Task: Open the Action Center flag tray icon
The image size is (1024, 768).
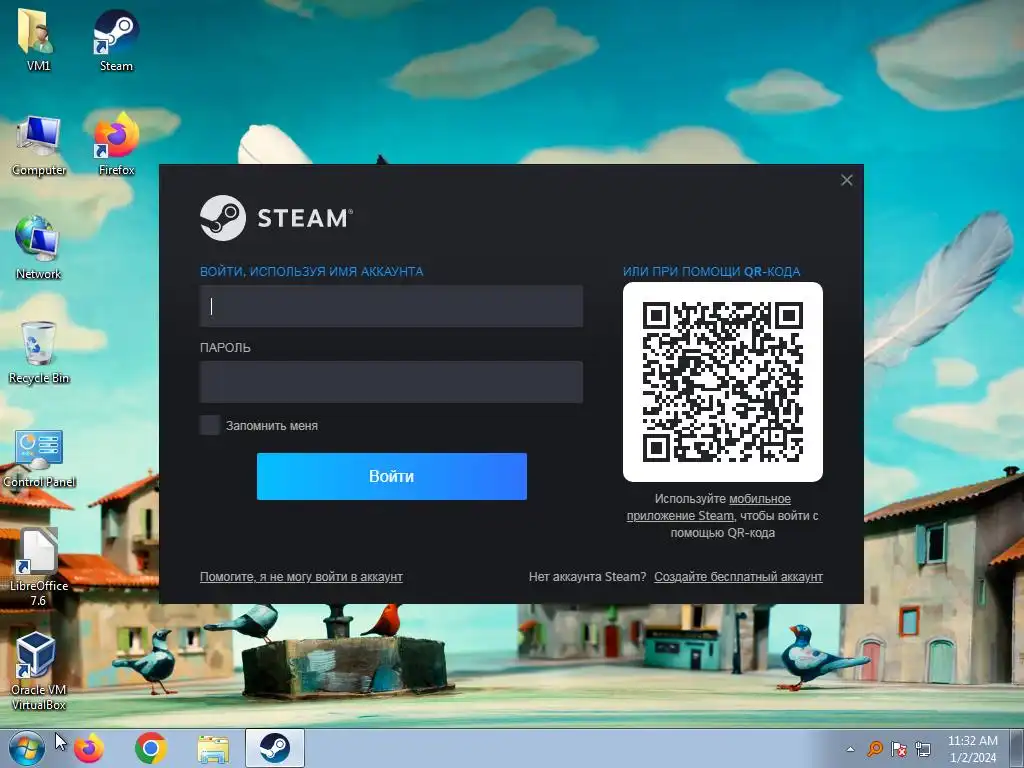Action: [899, 749]
